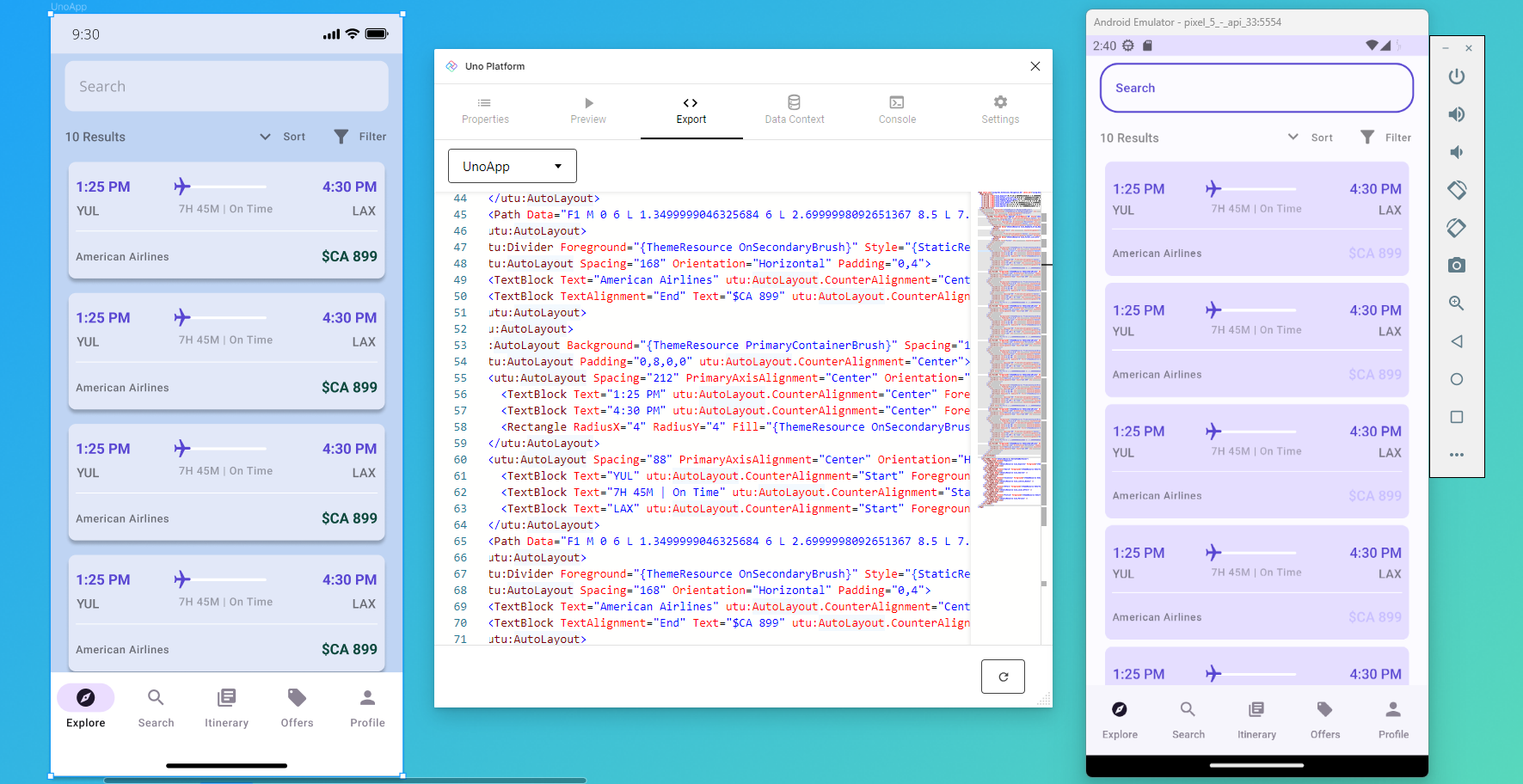Power off the emulator via power icon
This screenshot has width=1523, height=784.
(x=1457, y=77)
